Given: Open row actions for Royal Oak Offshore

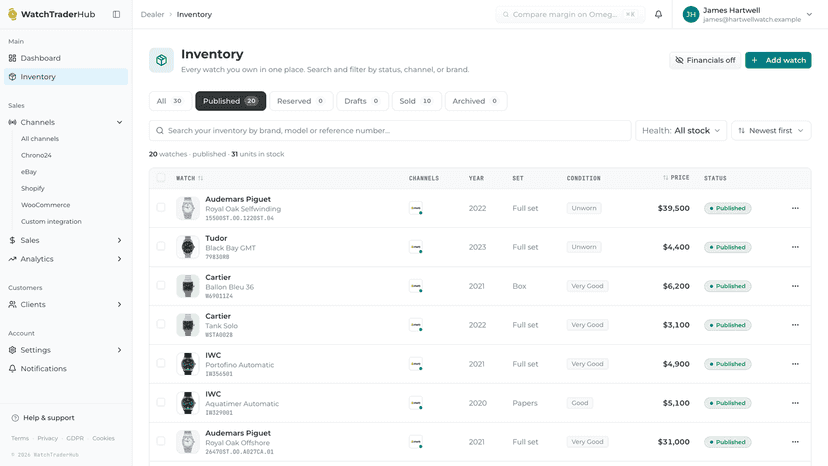Looking at the screenshot, I should (795, 442).
